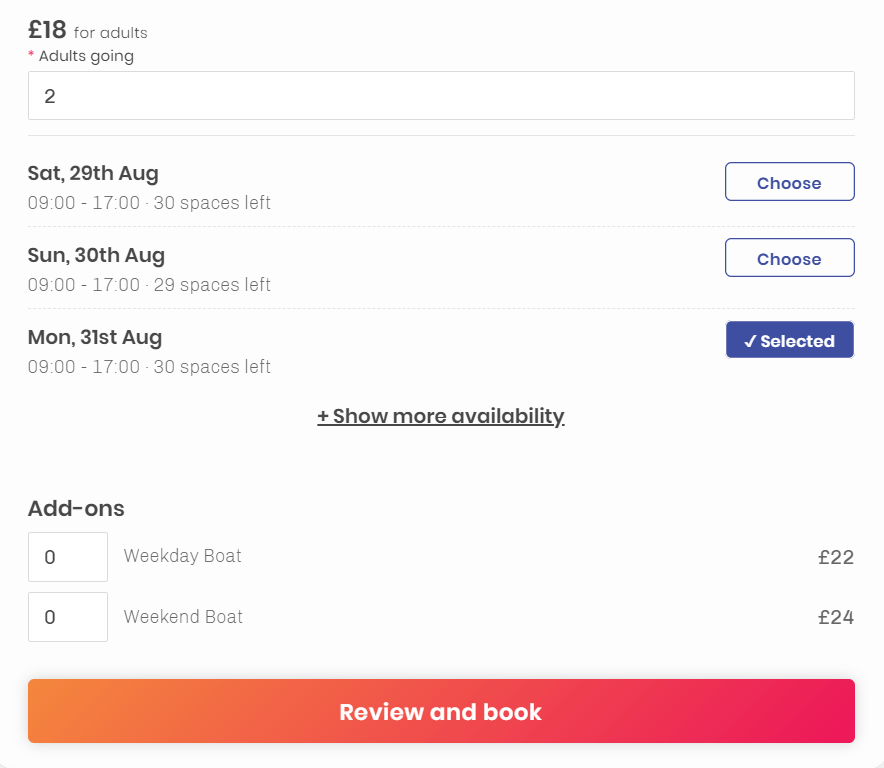Choose the Sun, 30th Aug date
The width and height of the screenshot is (884, 768).
pyautogui.click(x=789, y=258)
